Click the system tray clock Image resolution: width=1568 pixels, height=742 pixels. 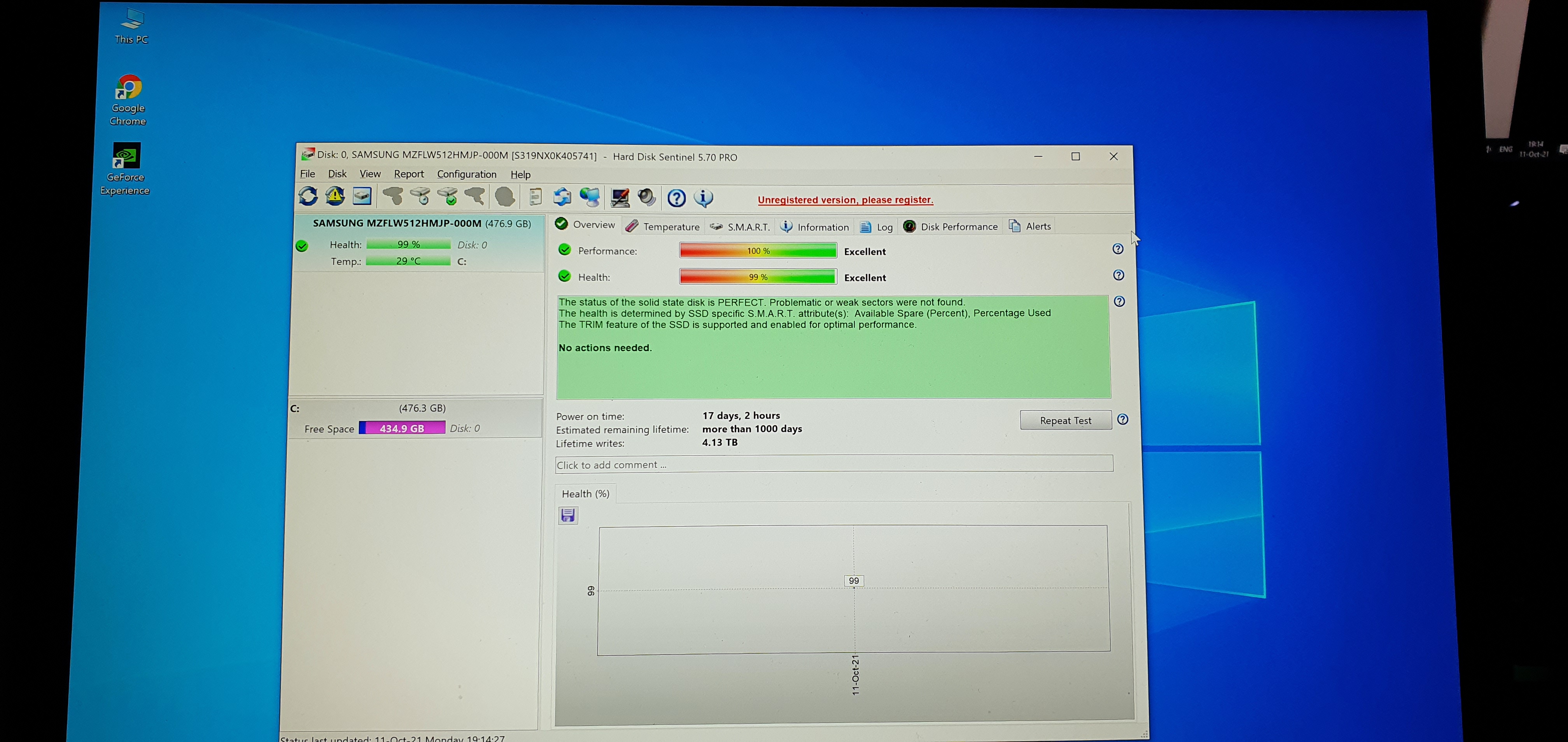click(1535, 149)
